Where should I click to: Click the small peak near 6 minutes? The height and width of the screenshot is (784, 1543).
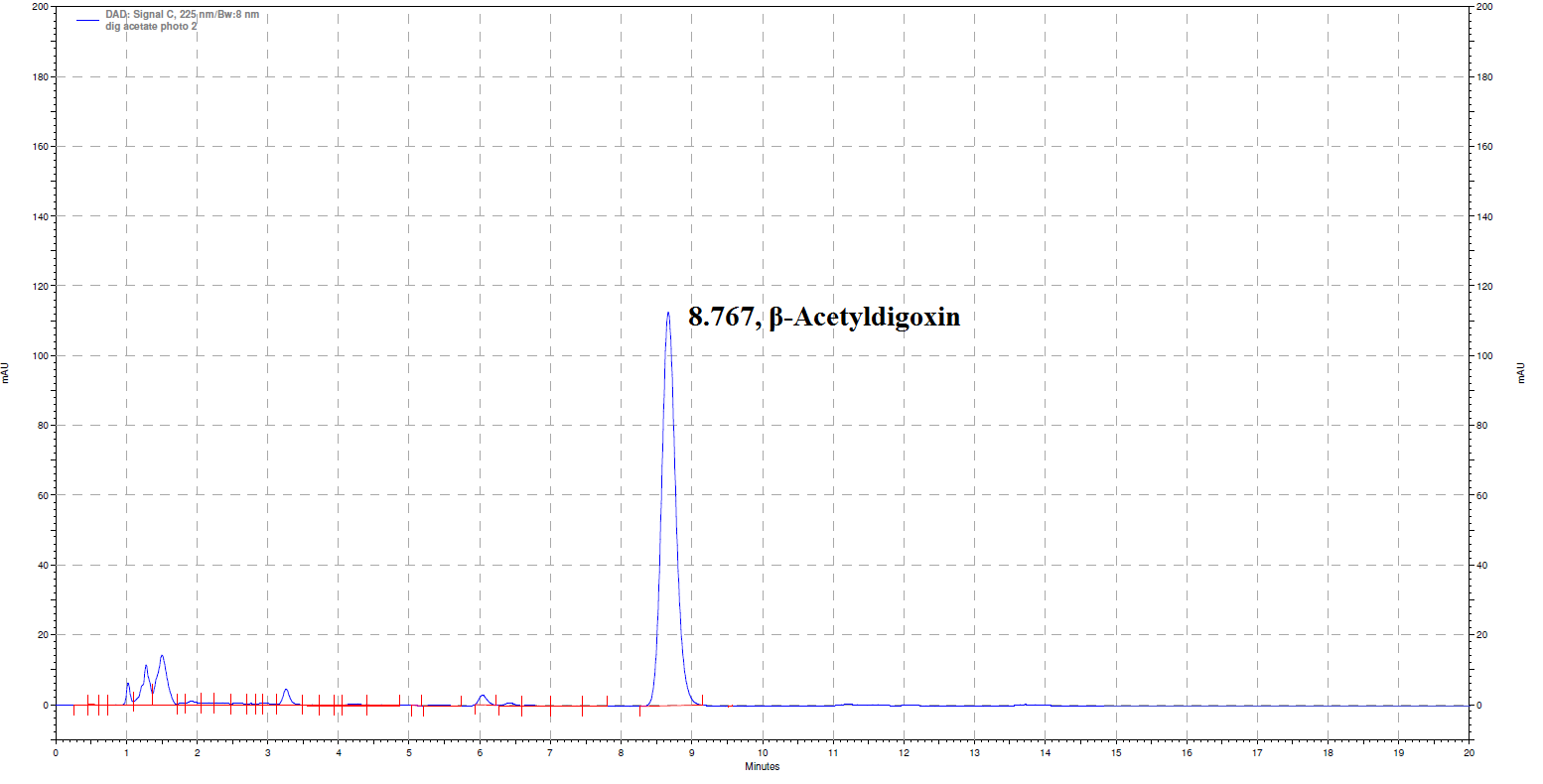click(482, 697)
